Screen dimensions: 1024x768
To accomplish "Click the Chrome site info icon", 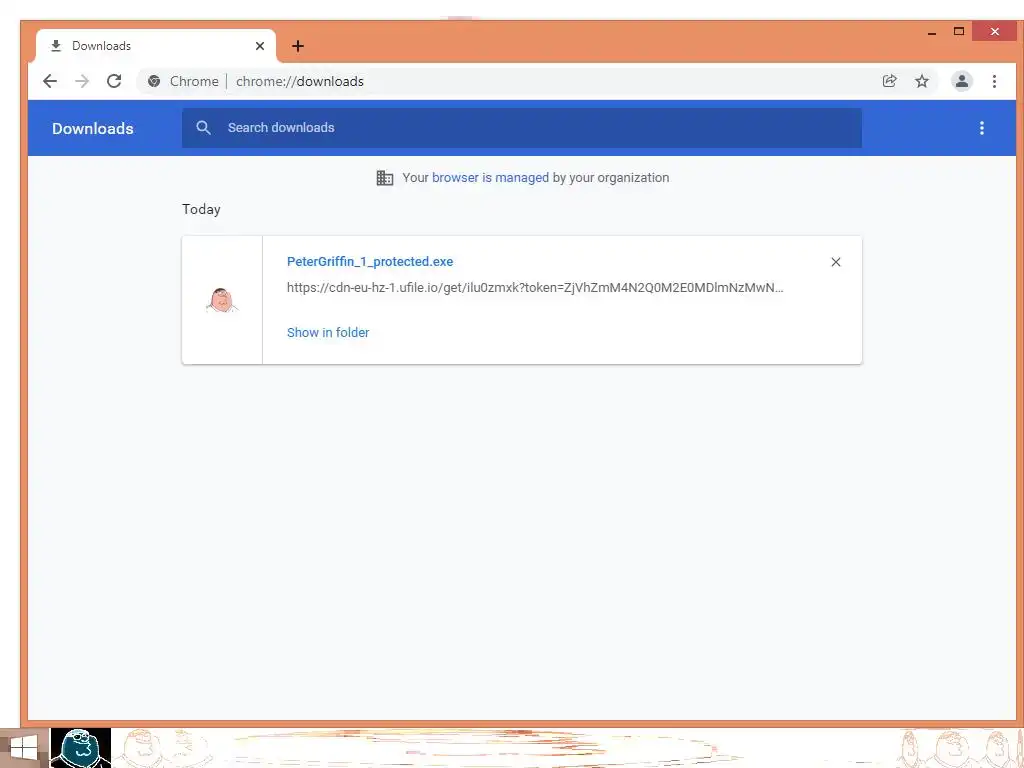I will pyautogui.click(x=154, y=81).
